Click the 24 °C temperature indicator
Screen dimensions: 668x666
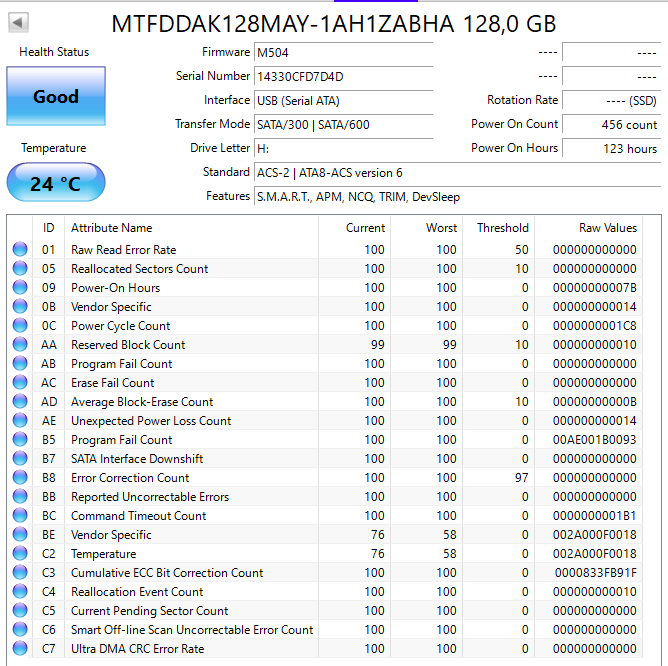point(56,184)
